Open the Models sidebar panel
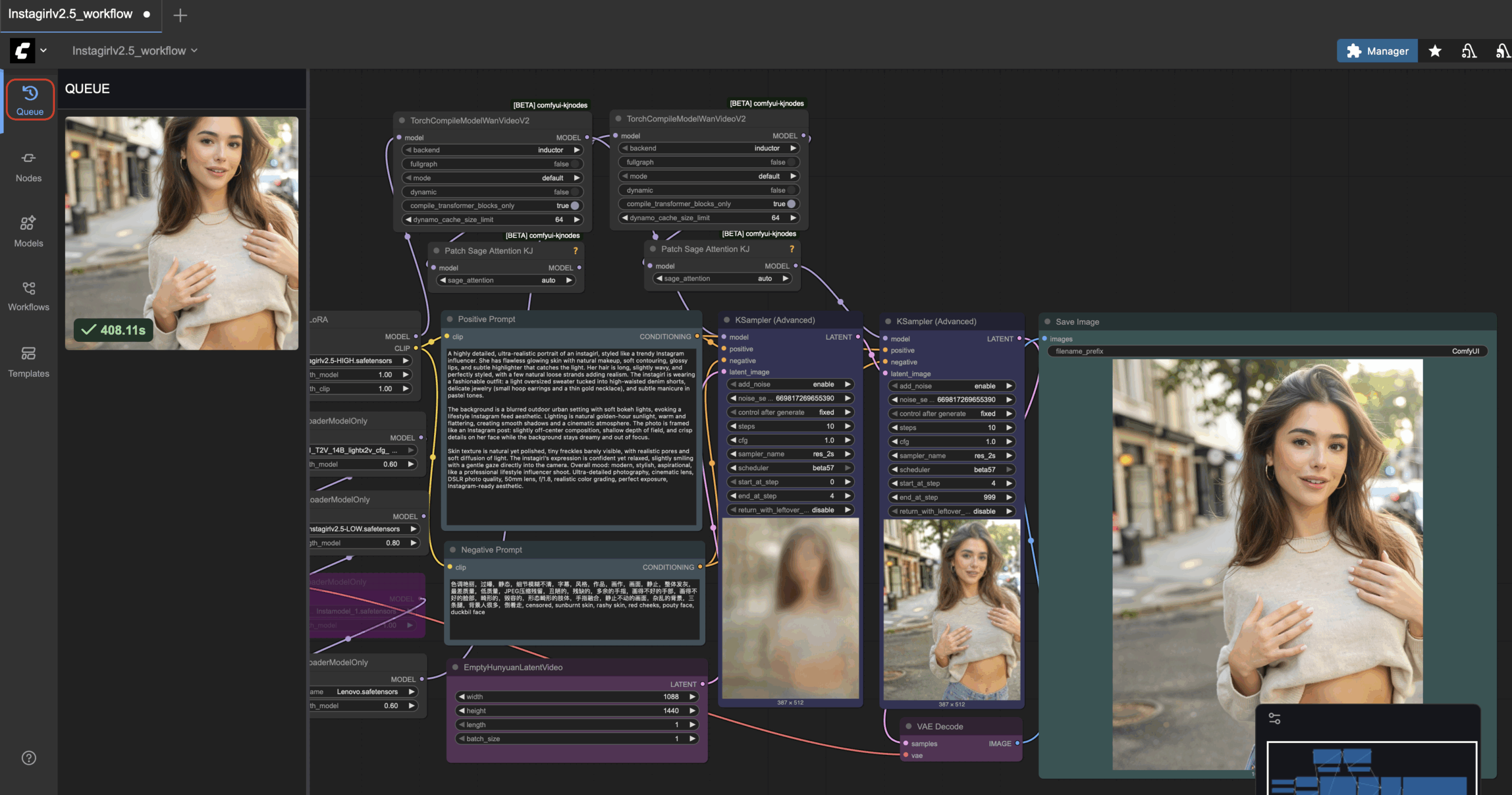 click(28, 231)
